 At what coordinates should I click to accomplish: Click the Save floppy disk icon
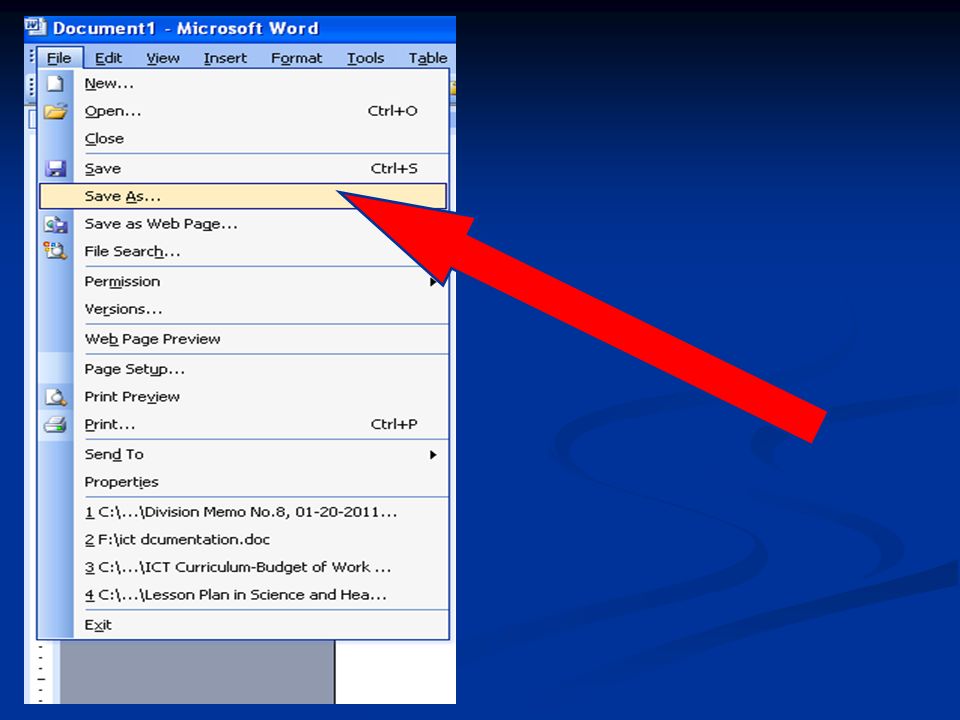56,168
